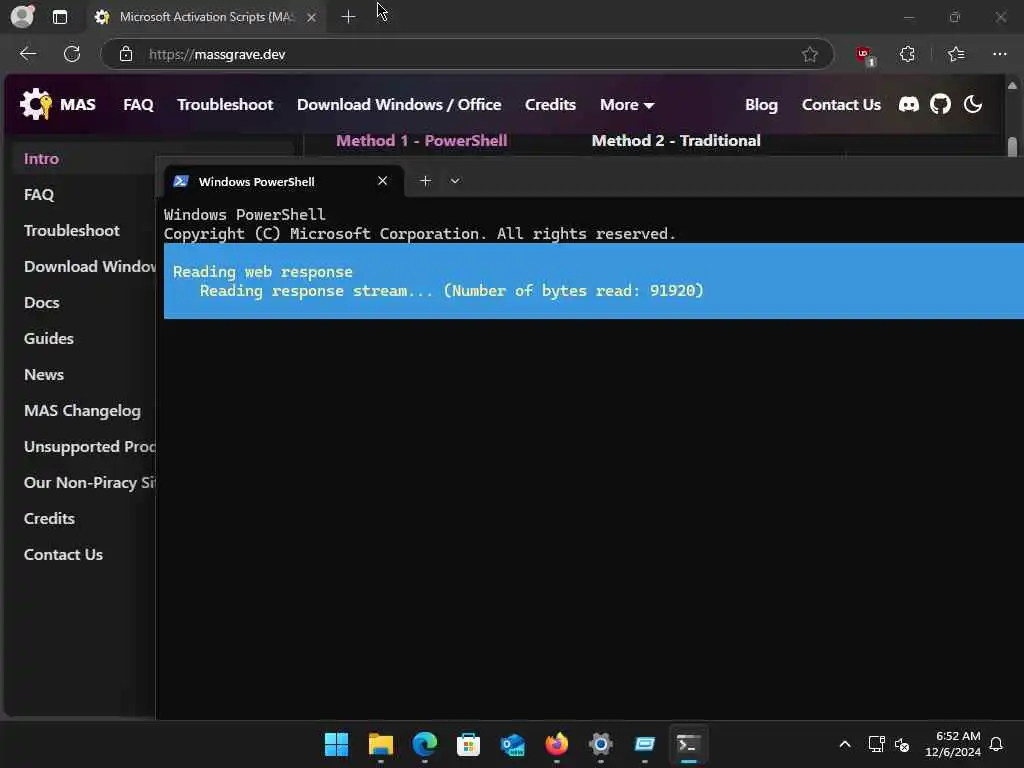Select Docs in the sidebar
Screen dimensions: 1024x768
[x=42, y=302]
